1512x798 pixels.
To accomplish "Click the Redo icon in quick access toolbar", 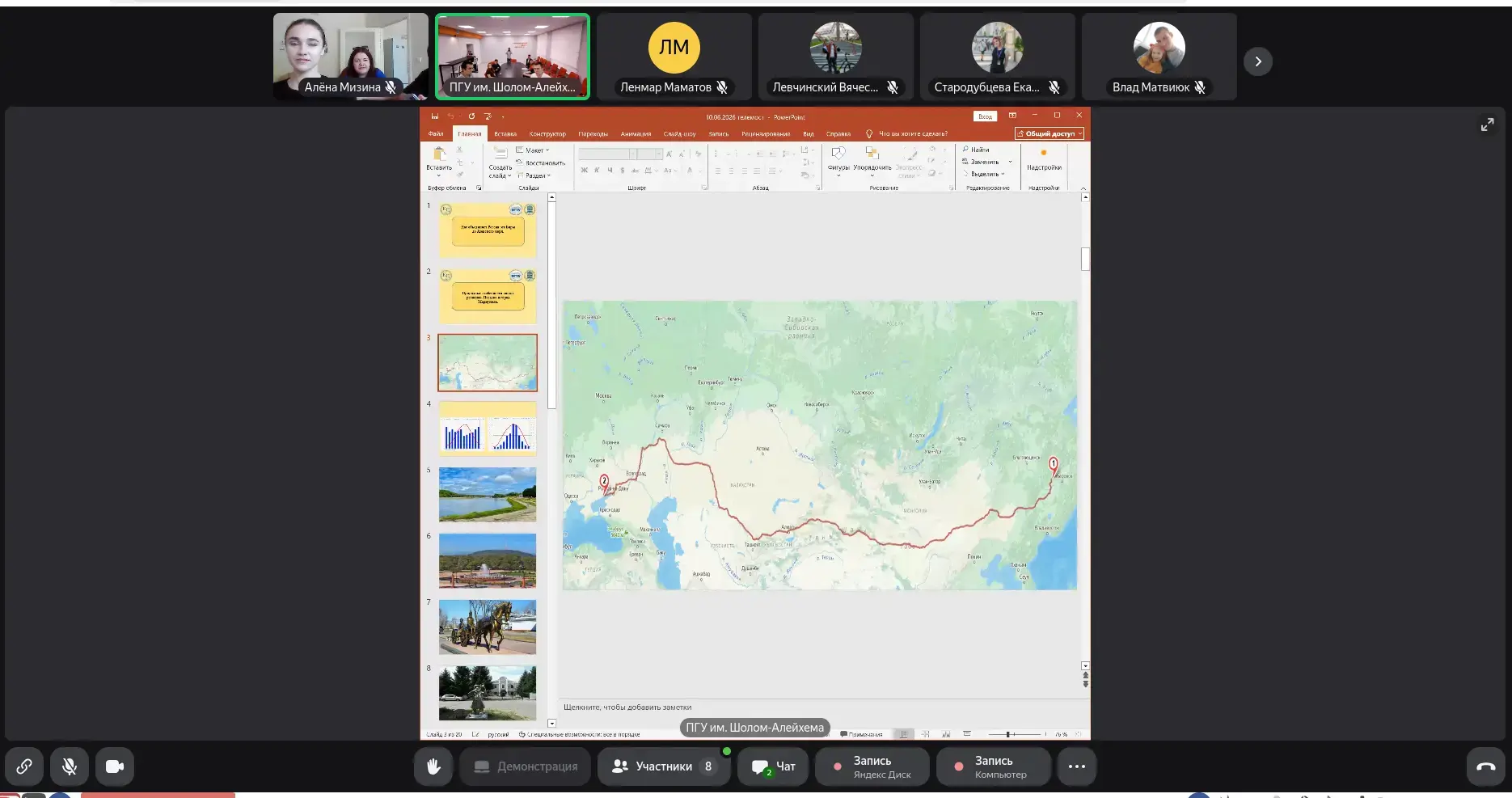I will click(471, 116).
